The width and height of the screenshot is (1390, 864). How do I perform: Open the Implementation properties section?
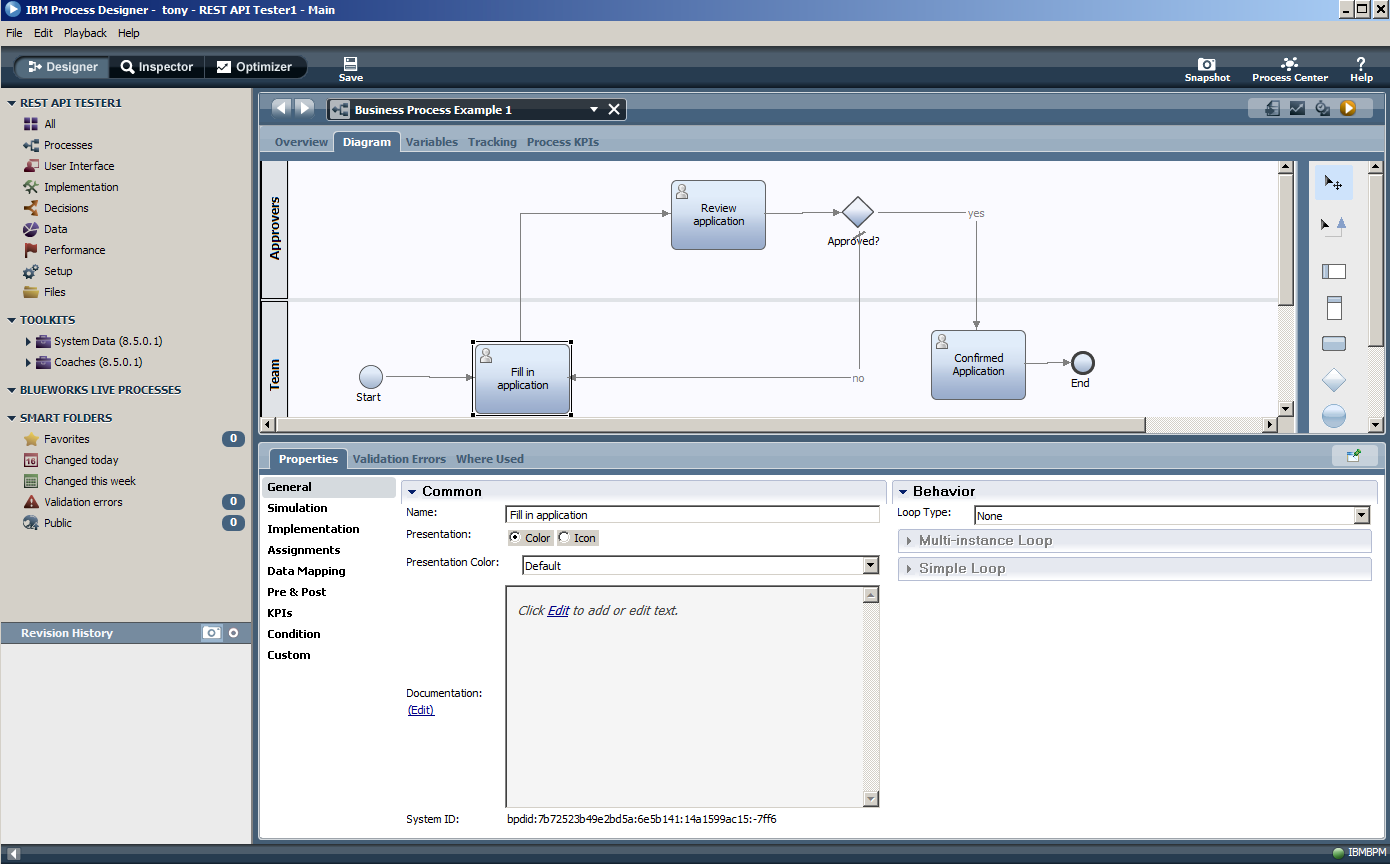click(x=313, y=529)
